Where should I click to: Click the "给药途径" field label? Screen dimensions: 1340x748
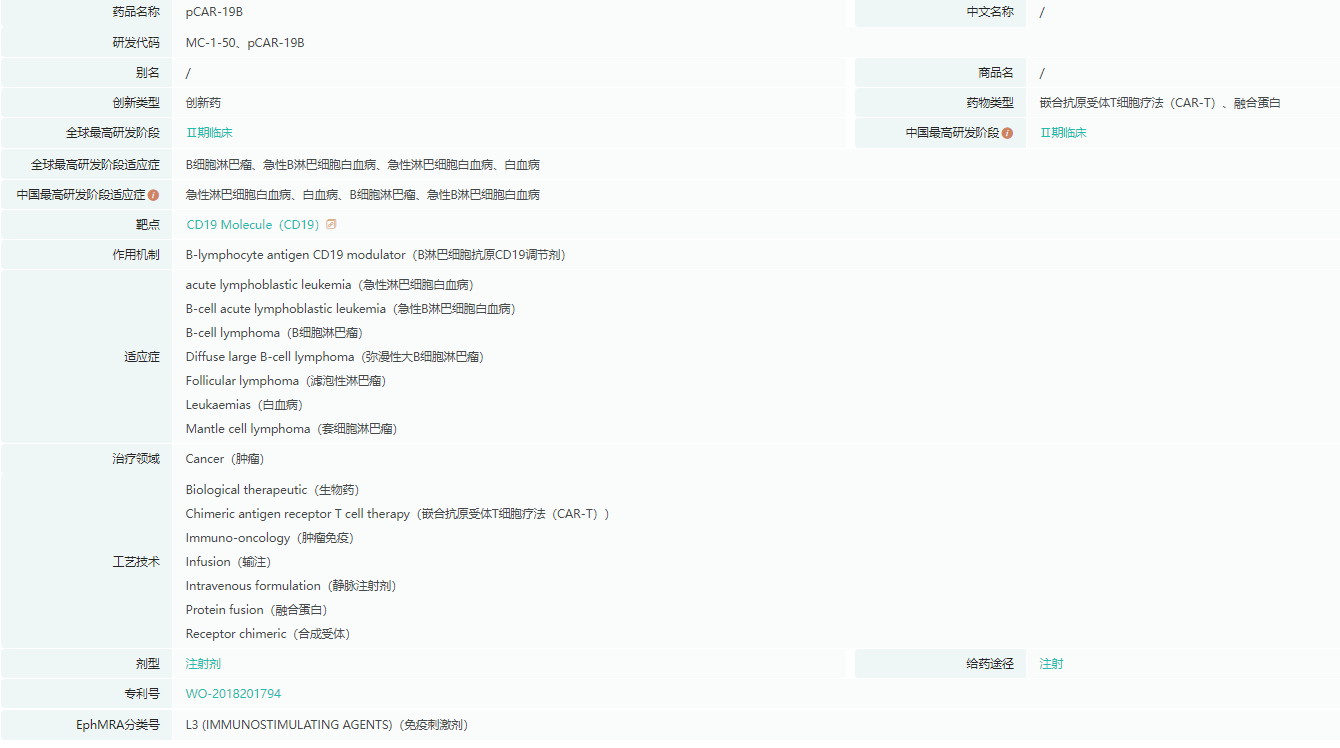(990, 664)
